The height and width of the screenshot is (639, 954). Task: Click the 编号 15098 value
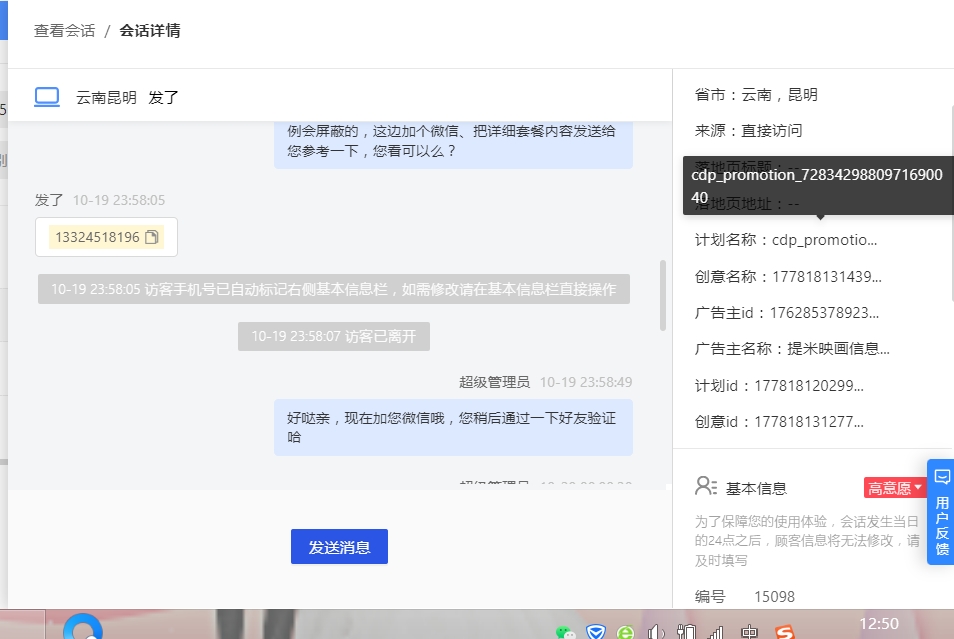[775, 597]
